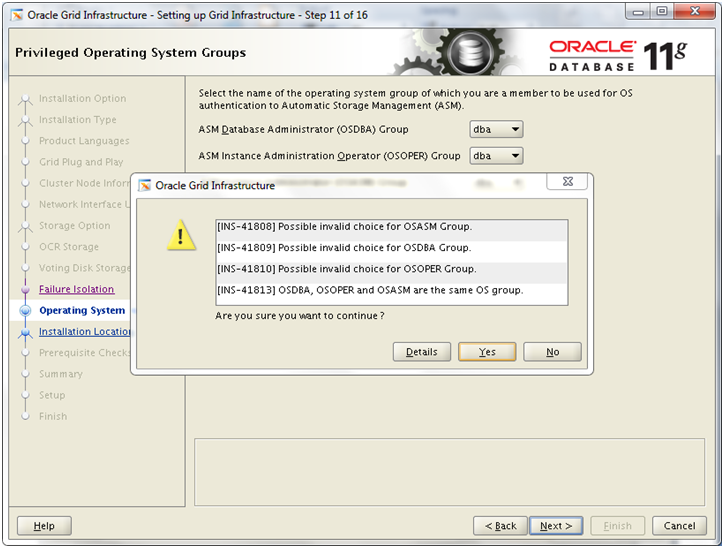Click the installer icon in dialog title
This screenshot has height=548, width=724.
(145, 186)
